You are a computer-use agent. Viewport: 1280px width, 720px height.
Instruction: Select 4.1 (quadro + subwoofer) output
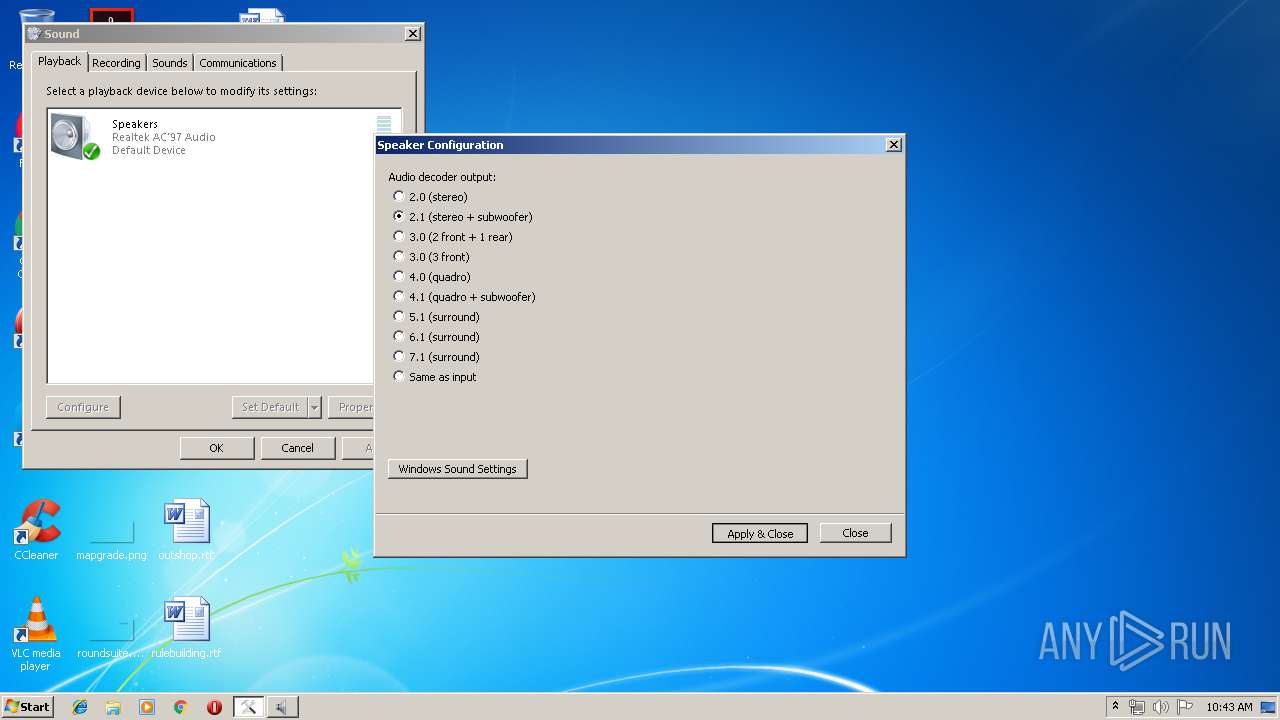[x=399, y=297]
